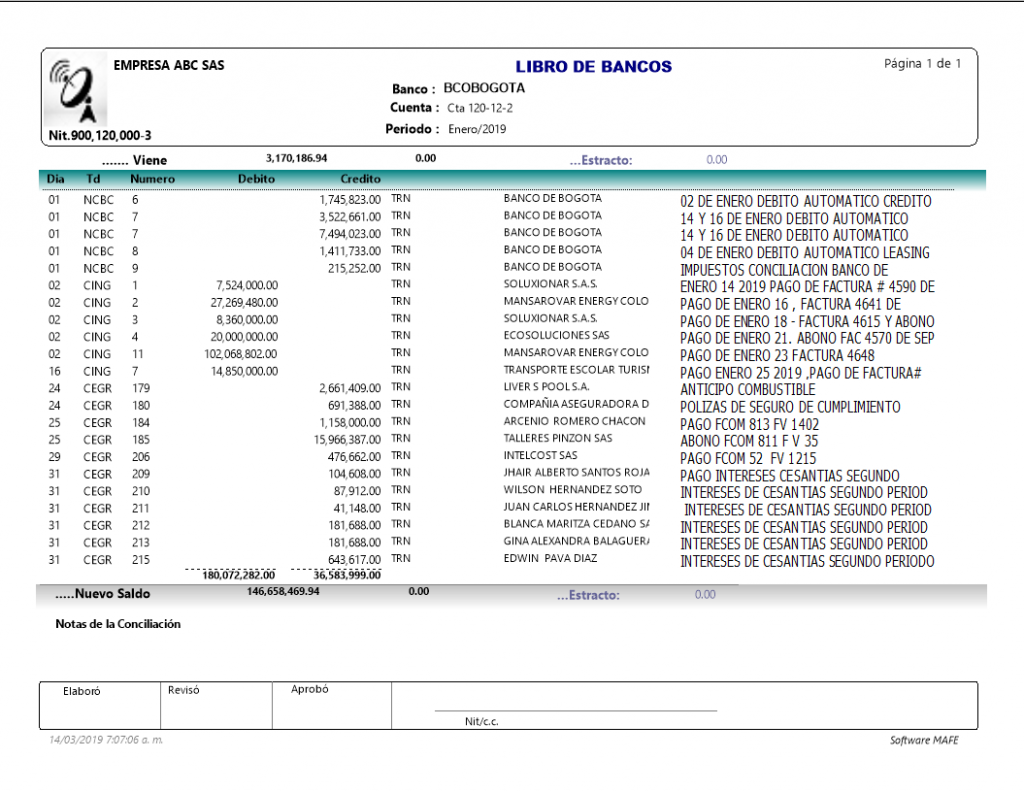
Task: Select the TALLERES PINZON SAS entry
Action: point(558,439)
